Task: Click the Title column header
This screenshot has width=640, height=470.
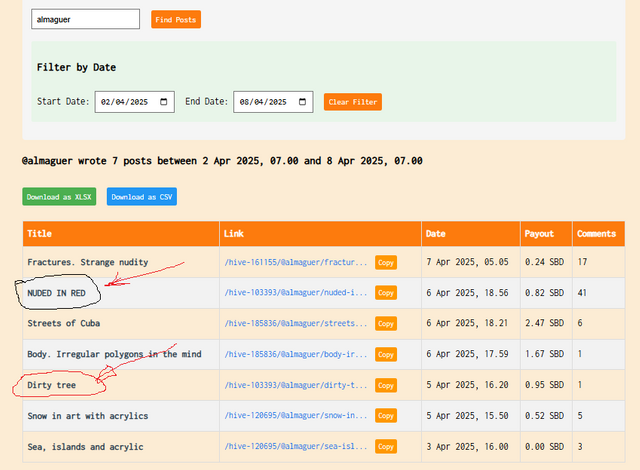Action: click(x=121, y=234)
